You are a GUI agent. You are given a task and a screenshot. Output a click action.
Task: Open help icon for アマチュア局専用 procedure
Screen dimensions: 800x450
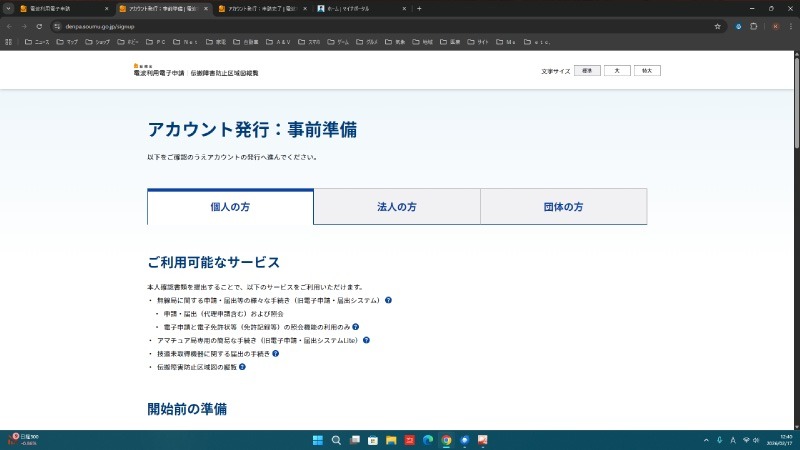click(366, 340)
